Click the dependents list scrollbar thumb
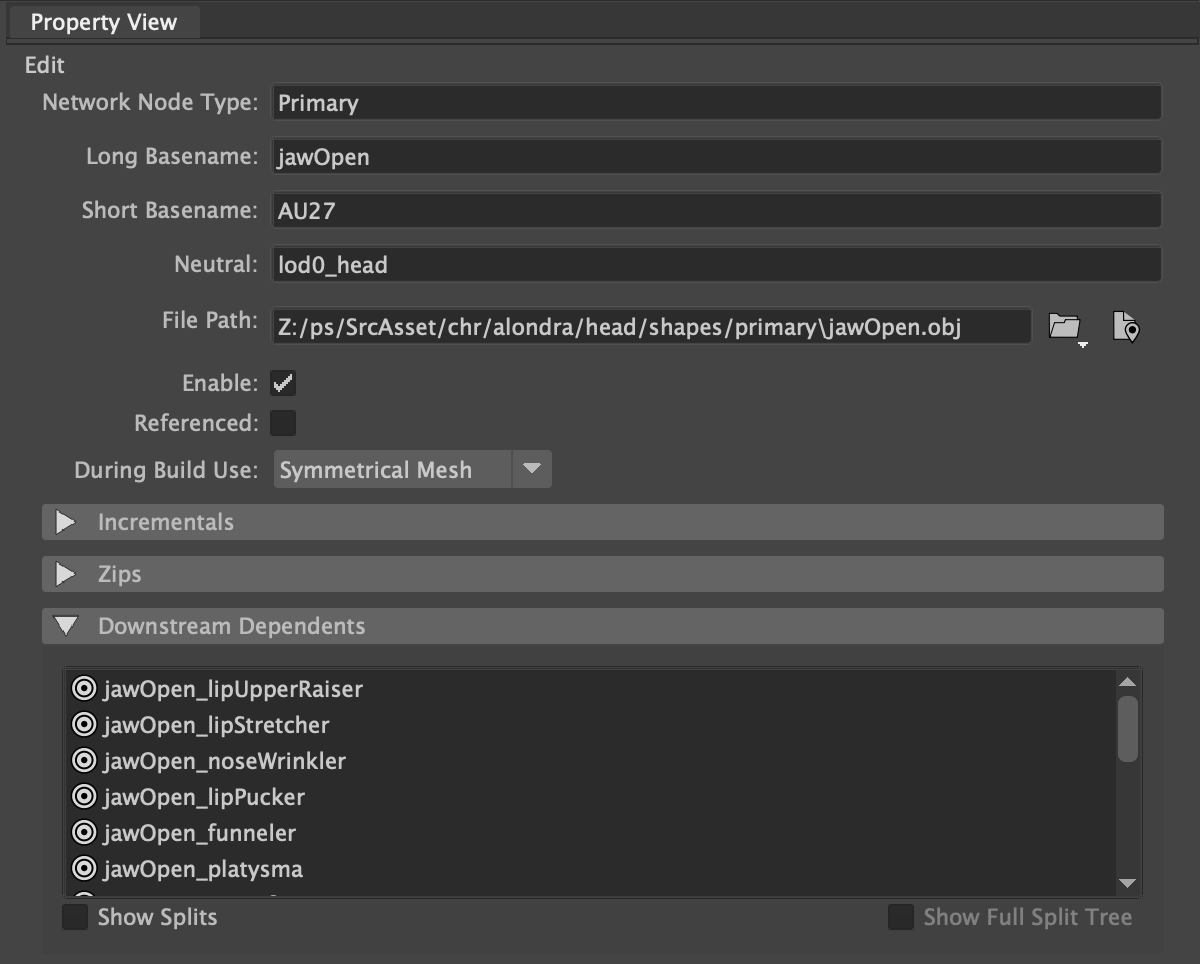 point(1128,729)
